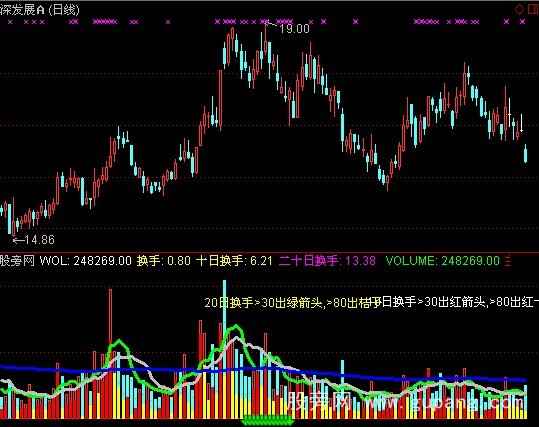Viewport: 539px width, 427px height.
Task: Click the diamond icon at top right
Action: click(x=519, y=9)
